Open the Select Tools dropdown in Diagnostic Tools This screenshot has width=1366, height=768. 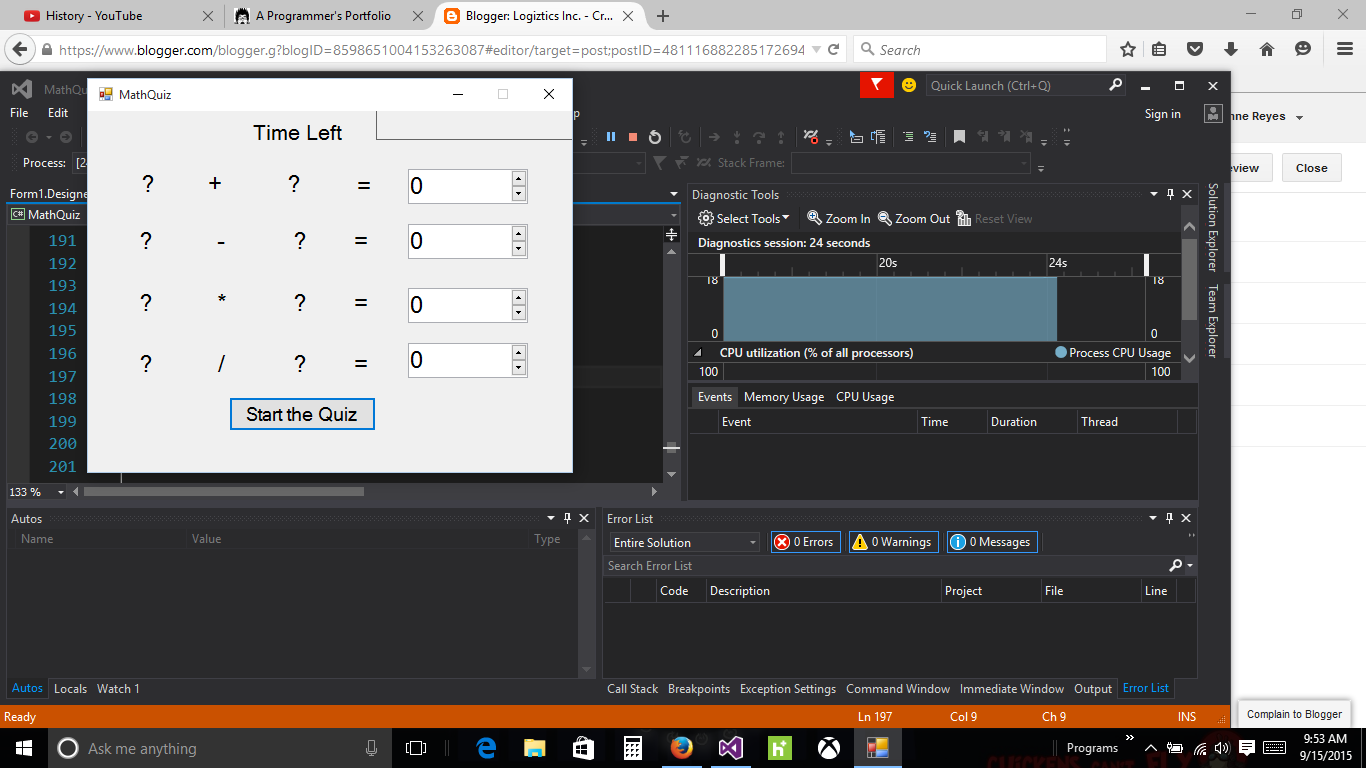click(744, 218)
